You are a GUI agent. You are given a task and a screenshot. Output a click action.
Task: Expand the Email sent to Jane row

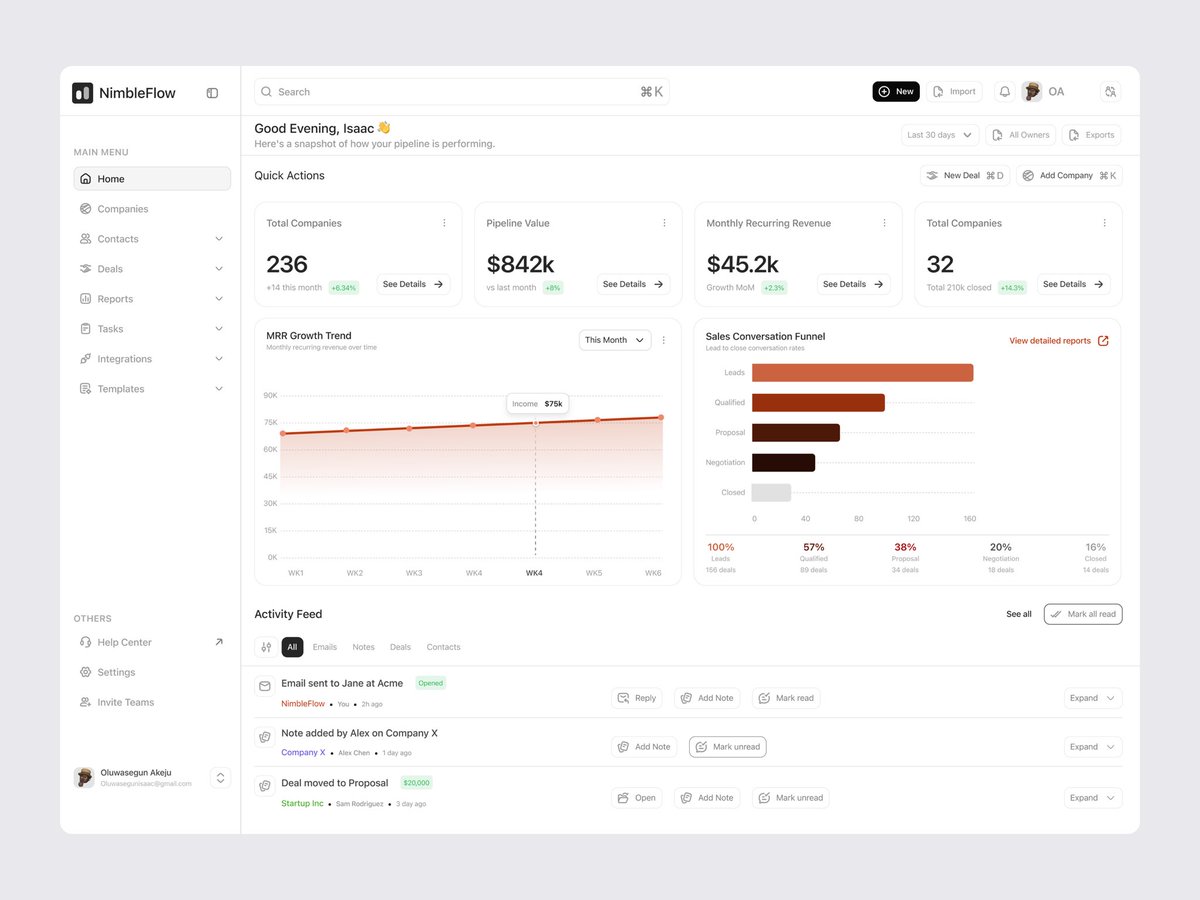[1093, 698]
